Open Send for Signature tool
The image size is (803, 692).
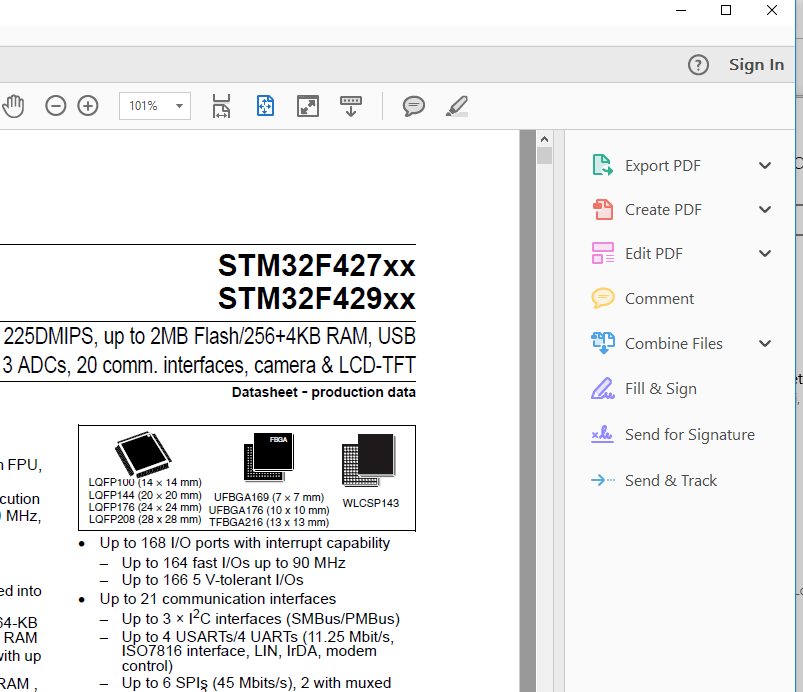(689, 435)
